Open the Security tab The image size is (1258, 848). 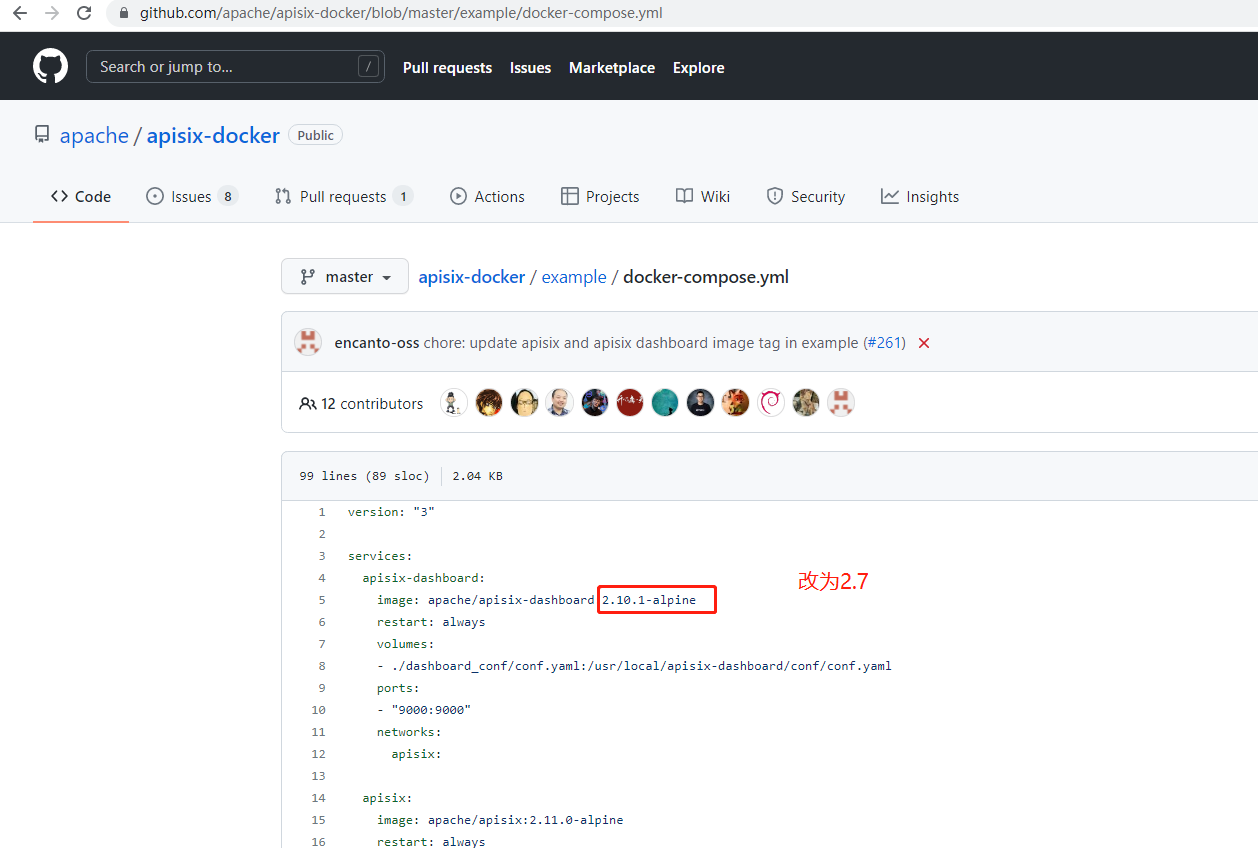point(806,196)
